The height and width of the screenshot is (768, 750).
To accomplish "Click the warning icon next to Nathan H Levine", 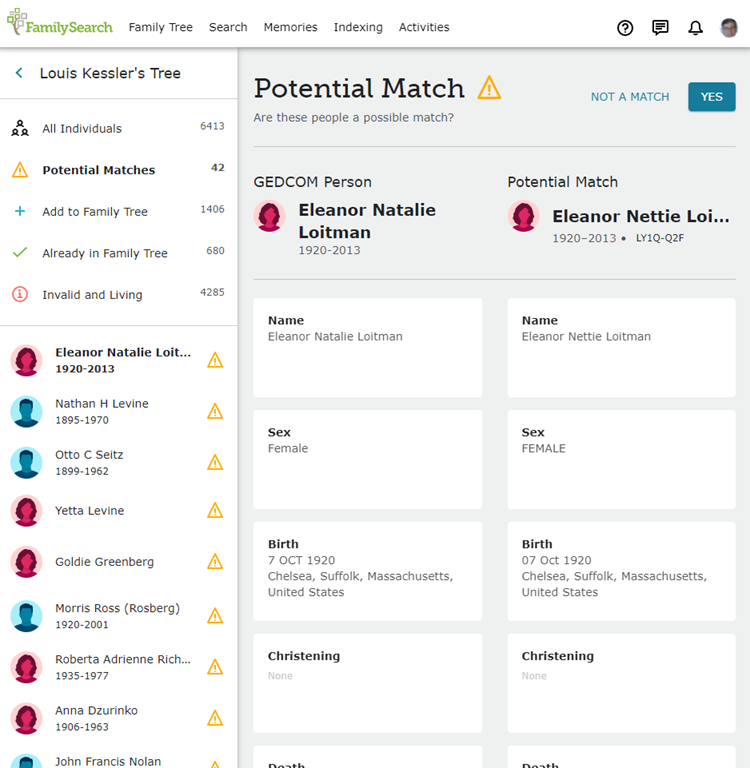I will pos(215,411).
